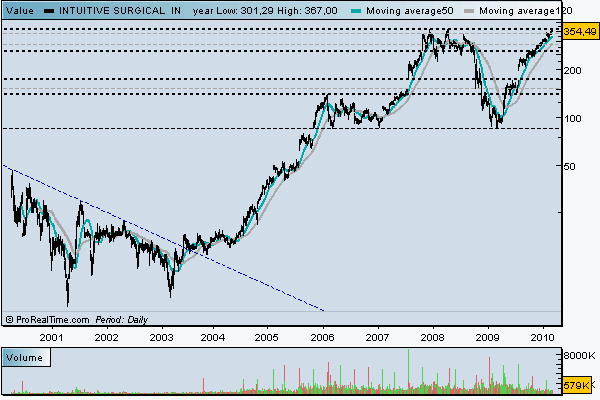Click the 100 price axis label
Screen dimensions: 600x400
click(x=573, y=118)
